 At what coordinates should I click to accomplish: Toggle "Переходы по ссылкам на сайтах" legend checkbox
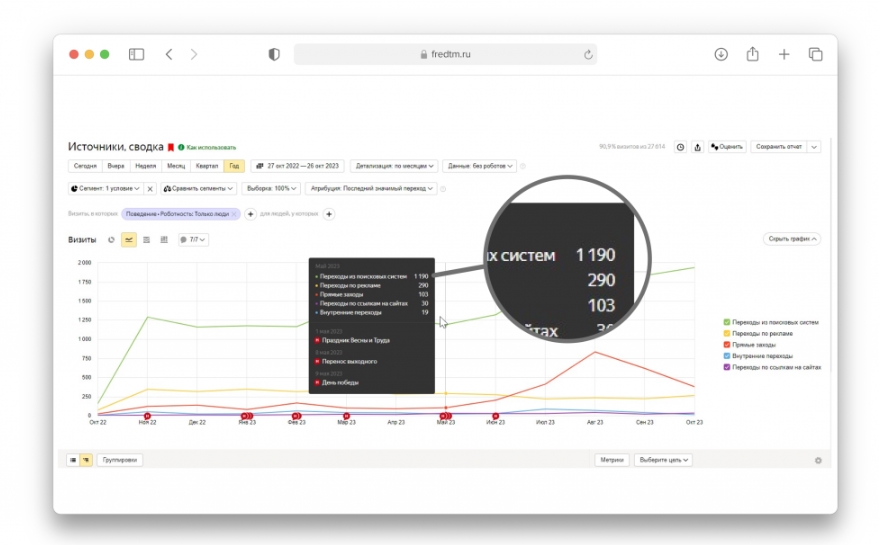(727, 367)
